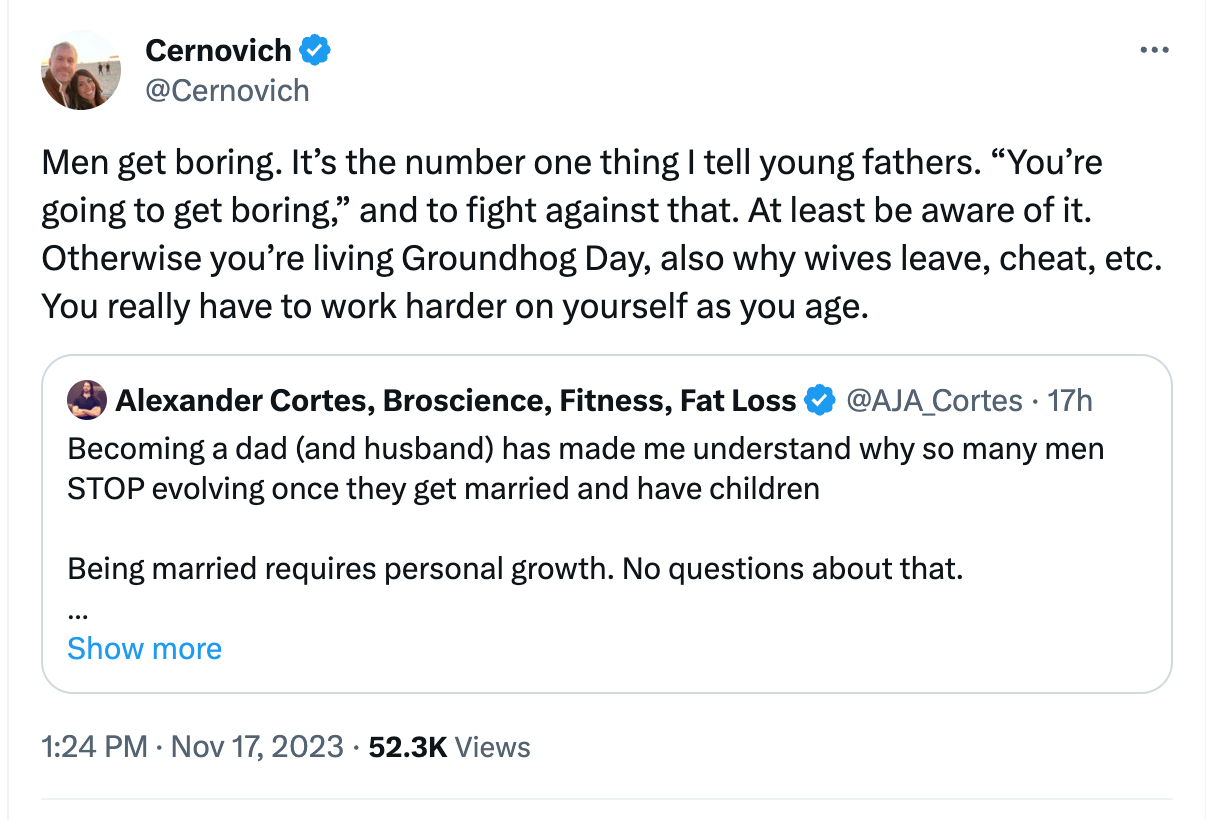Select the 52.3K Views counter

pyautogui.click(x=410, y=747)
